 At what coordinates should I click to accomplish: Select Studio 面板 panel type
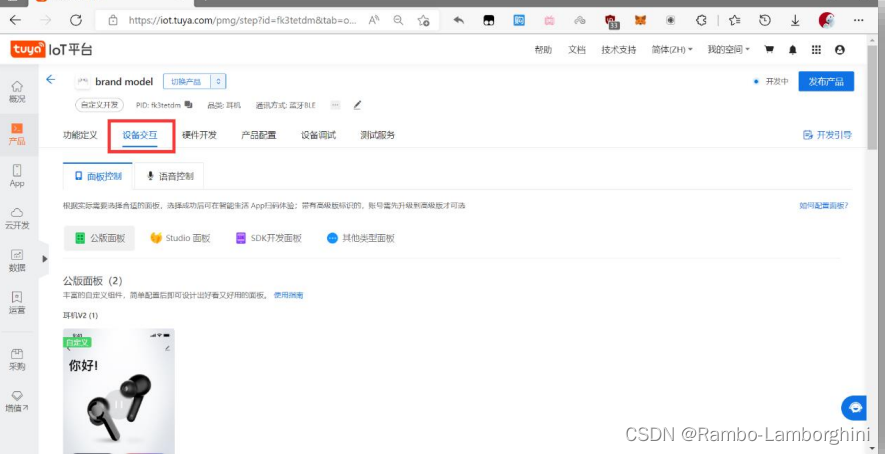click(181, 238)
